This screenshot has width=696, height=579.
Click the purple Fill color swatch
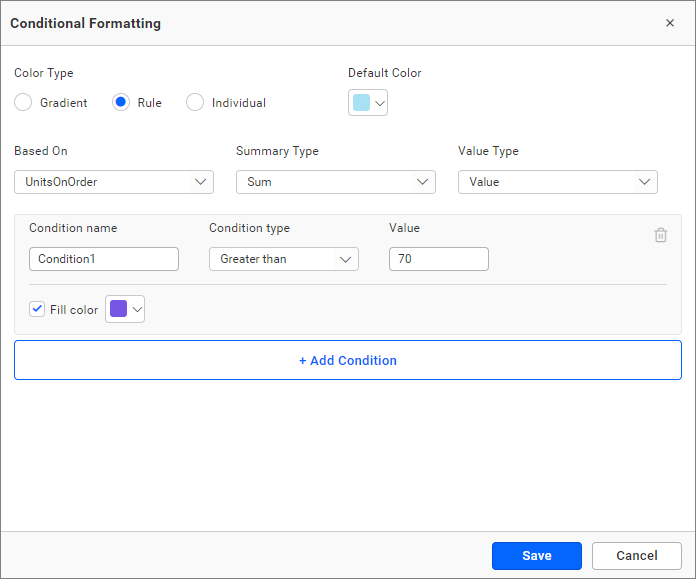pyautogui.click(x=118, y=310)
